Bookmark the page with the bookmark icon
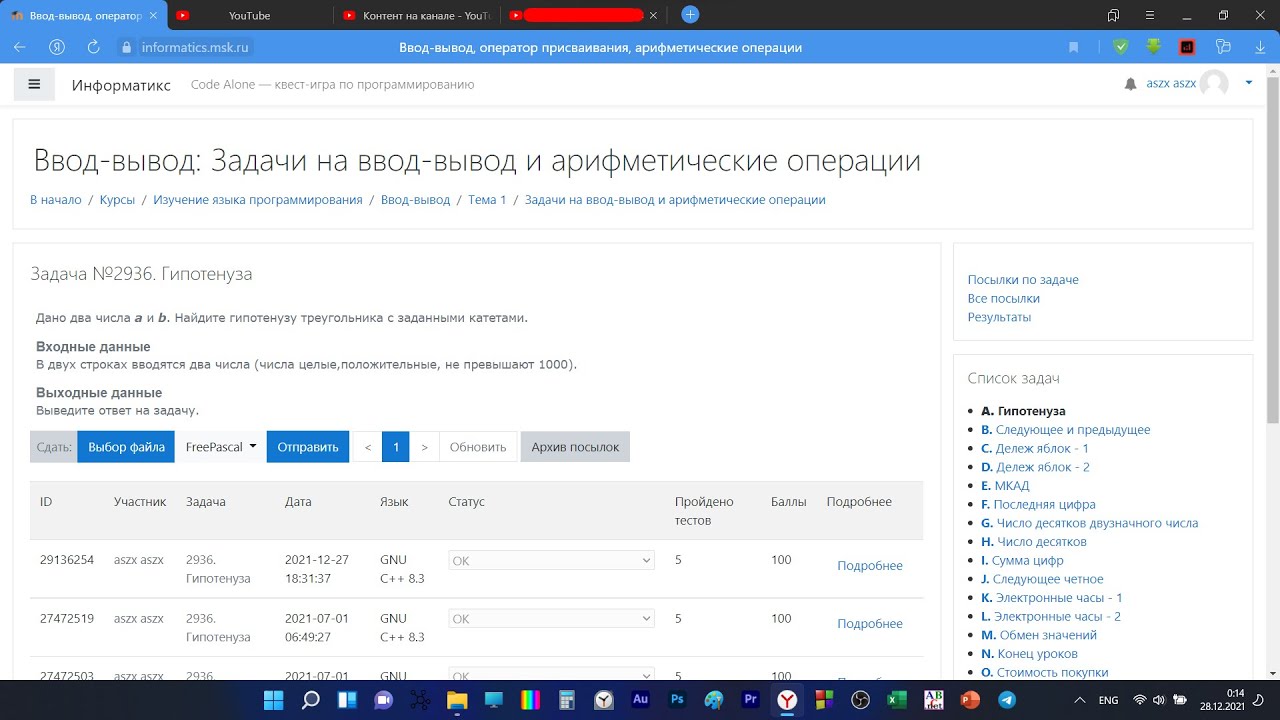Screen dimensions: 1280x720 click(1074, 47)
